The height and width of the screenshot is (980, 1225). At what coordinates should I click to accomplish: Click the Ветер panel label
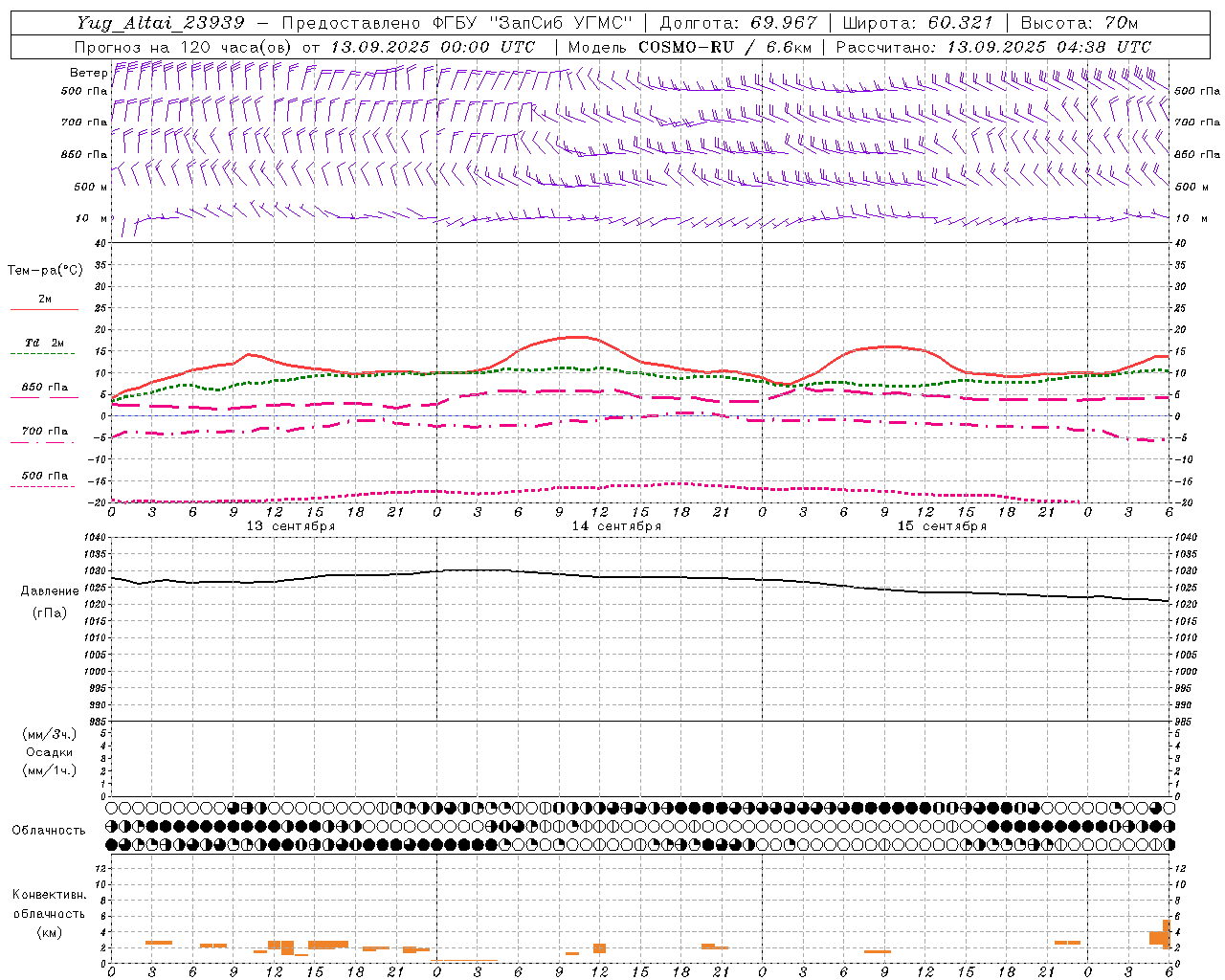coord(88,73)
